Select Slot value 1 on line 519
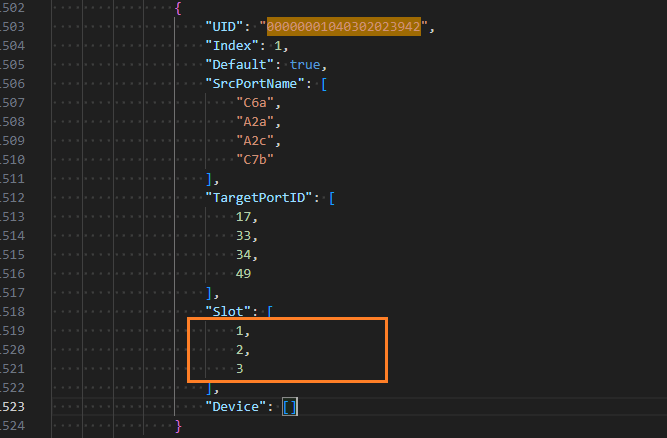This screenshot has height=438, width=667. point(240,331)
